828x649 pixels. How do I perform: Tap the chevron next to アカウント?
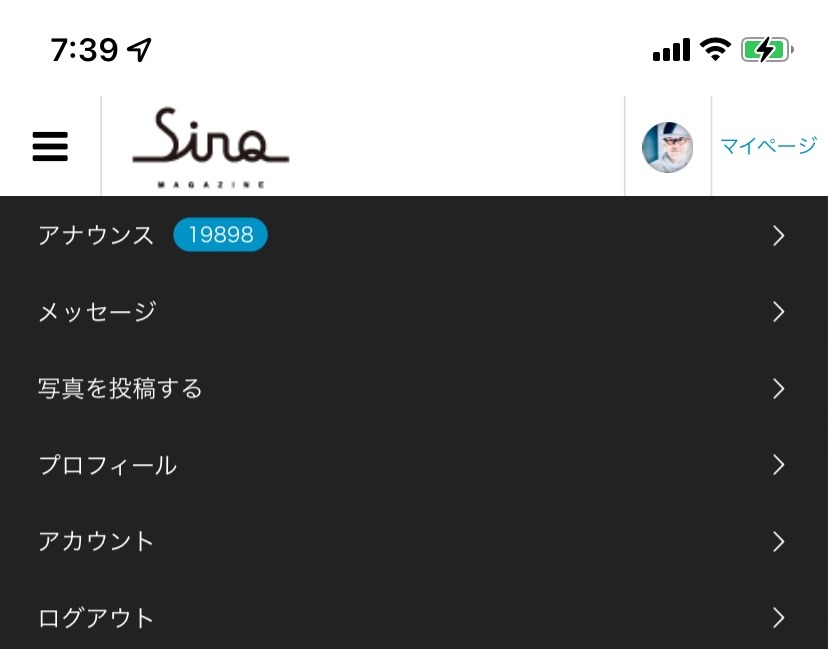(778, 542)
